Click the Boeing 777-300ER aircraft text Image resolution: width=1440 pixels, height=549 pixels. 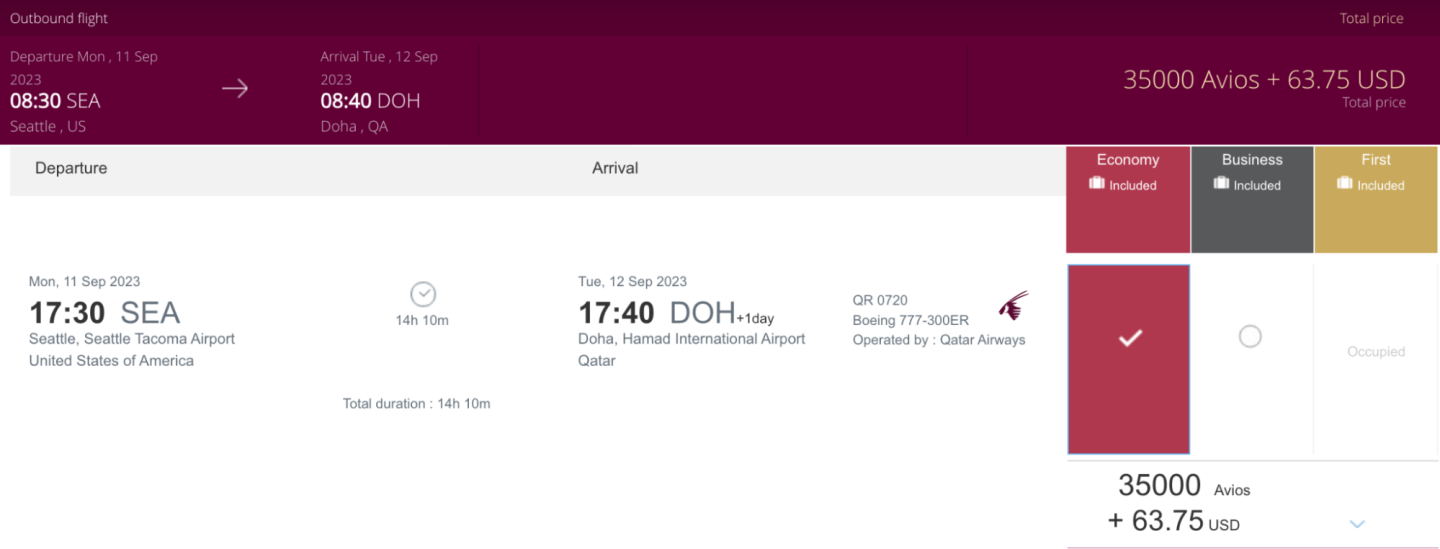(910, 320)
